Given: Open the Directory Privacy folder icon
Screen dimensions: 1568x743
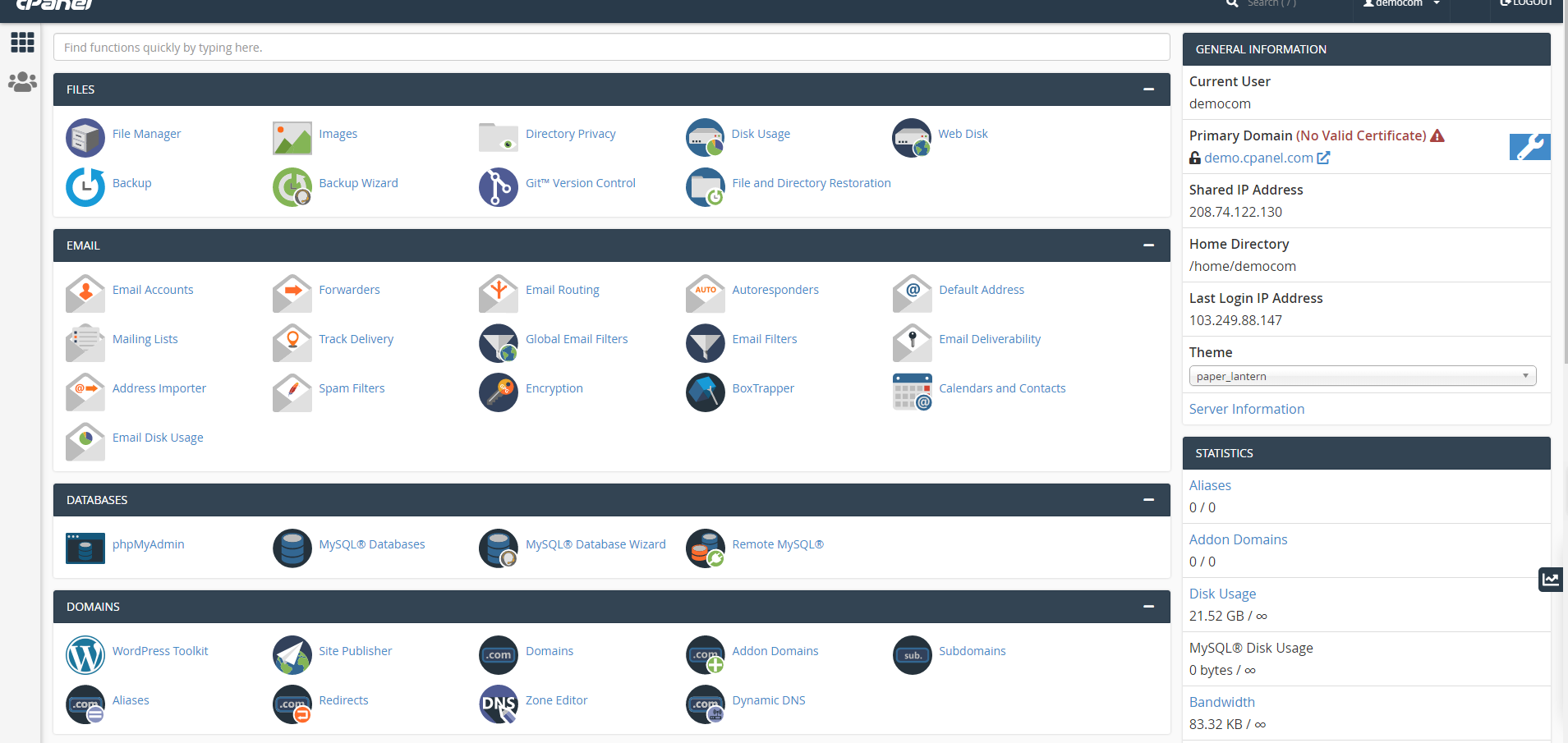Looking at the screenshot, I should pos(499,138).
